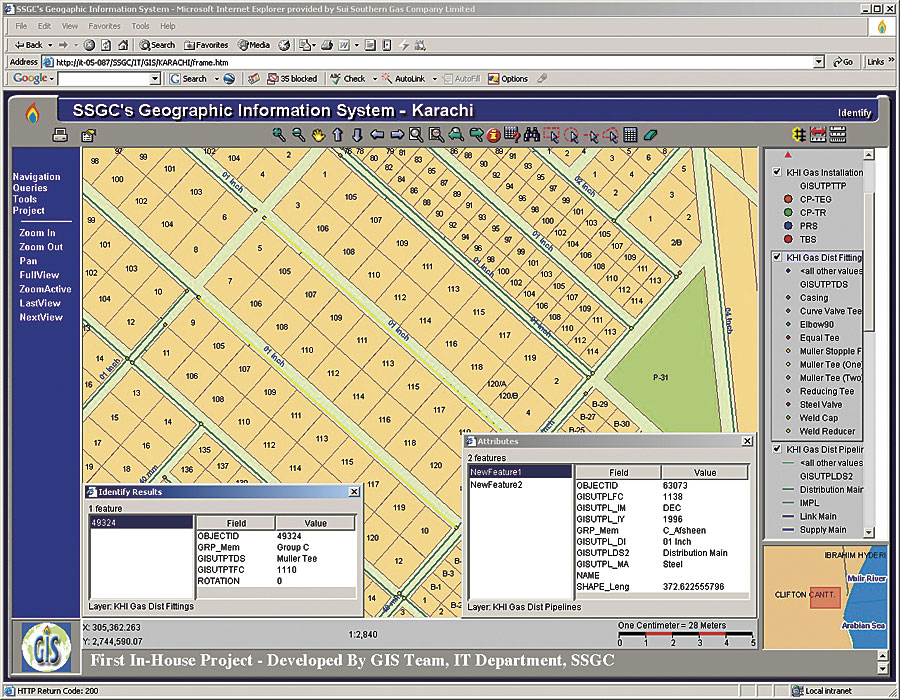Select the pan hand tool in toolbar
900x700 pixels.
click(x=318, y=135)
